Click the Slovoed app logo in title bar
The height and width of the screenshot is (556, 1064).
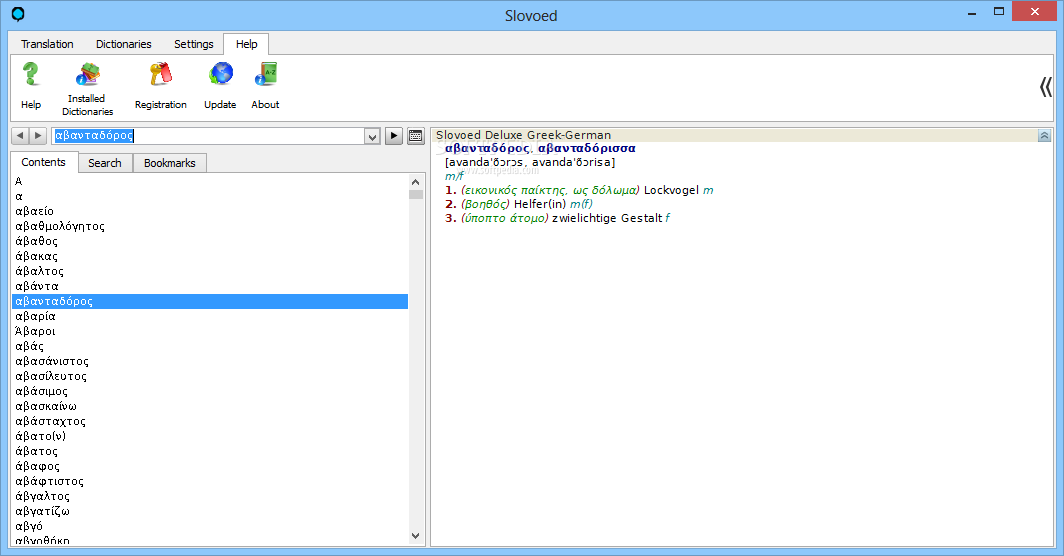(18, 14)
